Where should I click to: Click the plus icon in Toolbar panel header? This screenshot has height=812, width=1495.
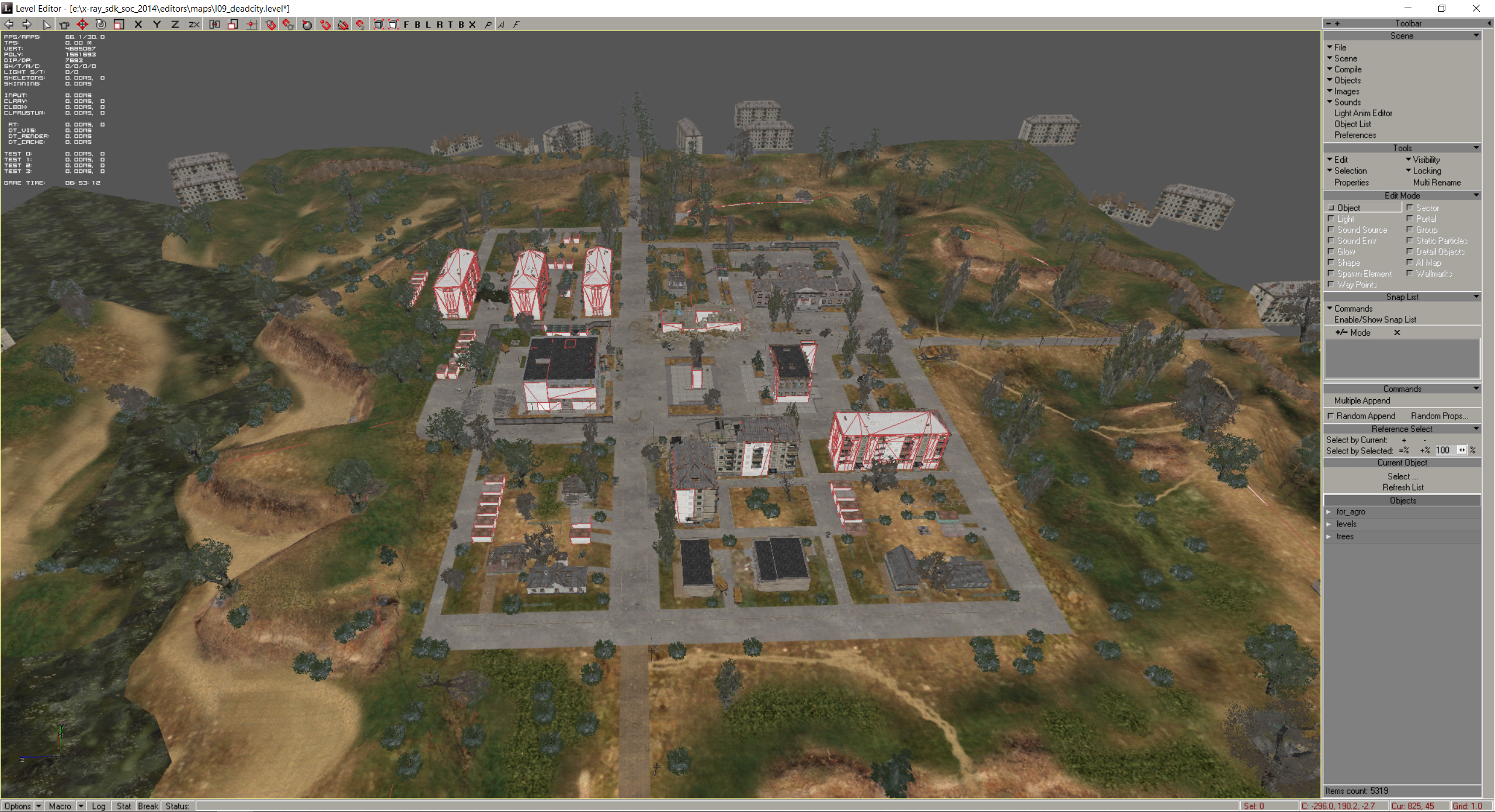point(1337,23)
